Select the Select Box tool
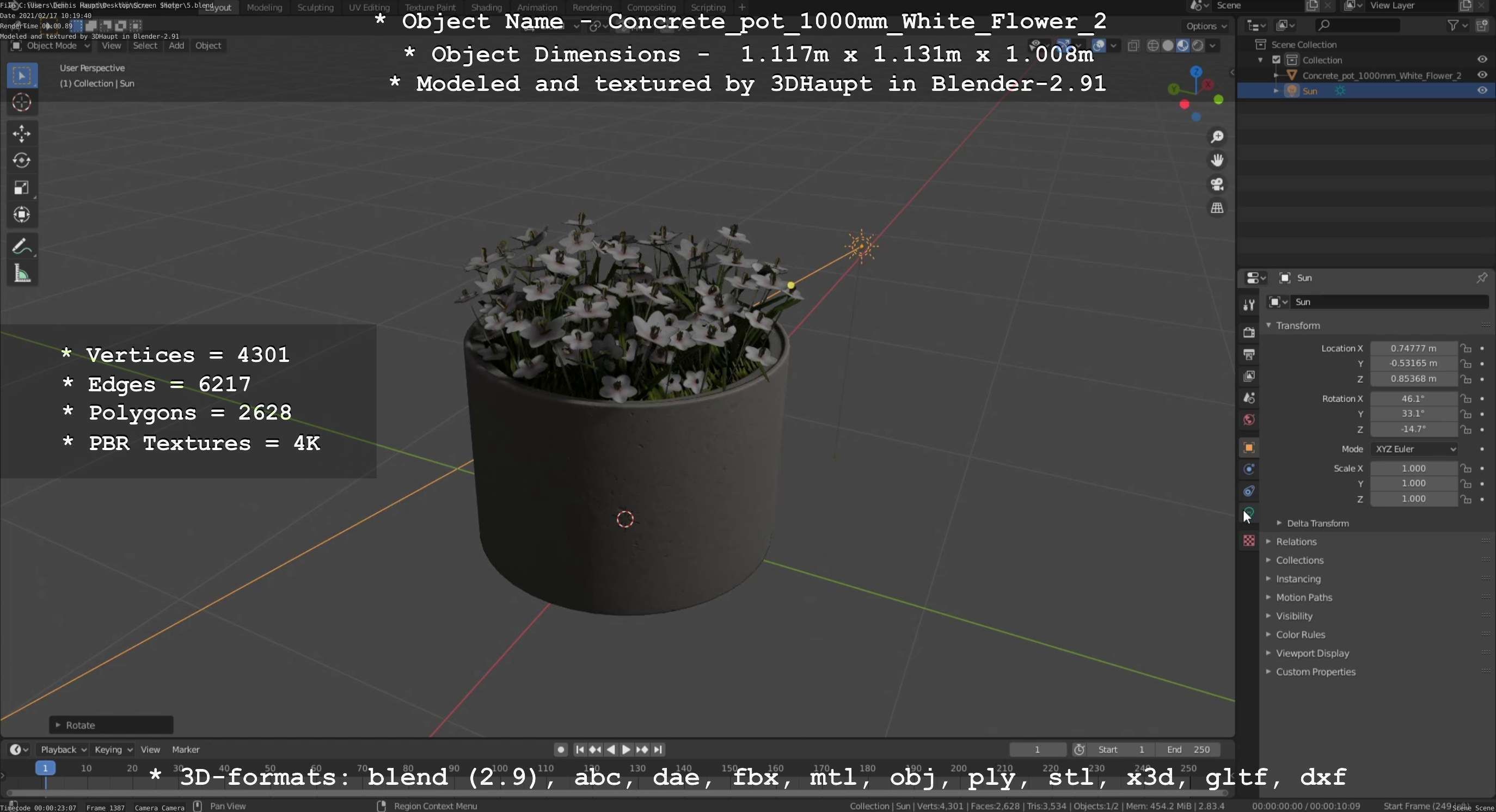 point(22,76)
